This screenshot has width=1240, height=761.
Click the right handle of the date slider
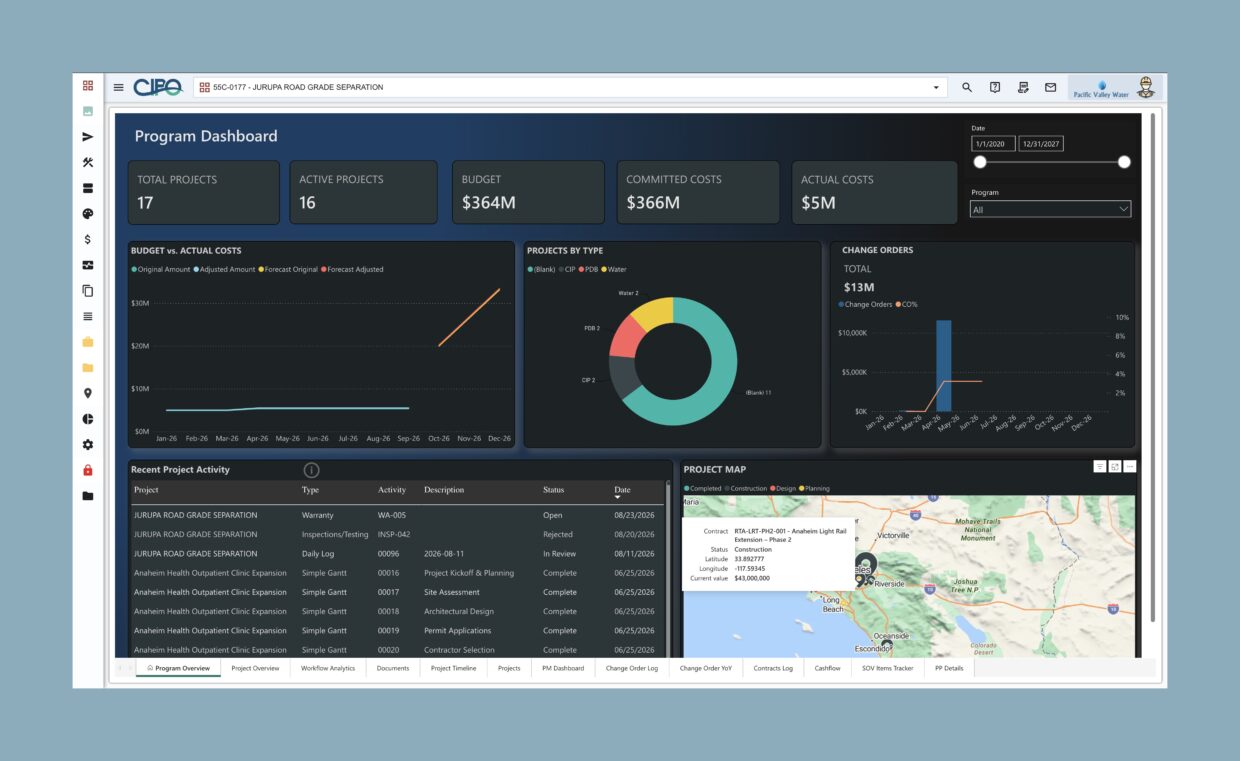(x=1124, y=162)
